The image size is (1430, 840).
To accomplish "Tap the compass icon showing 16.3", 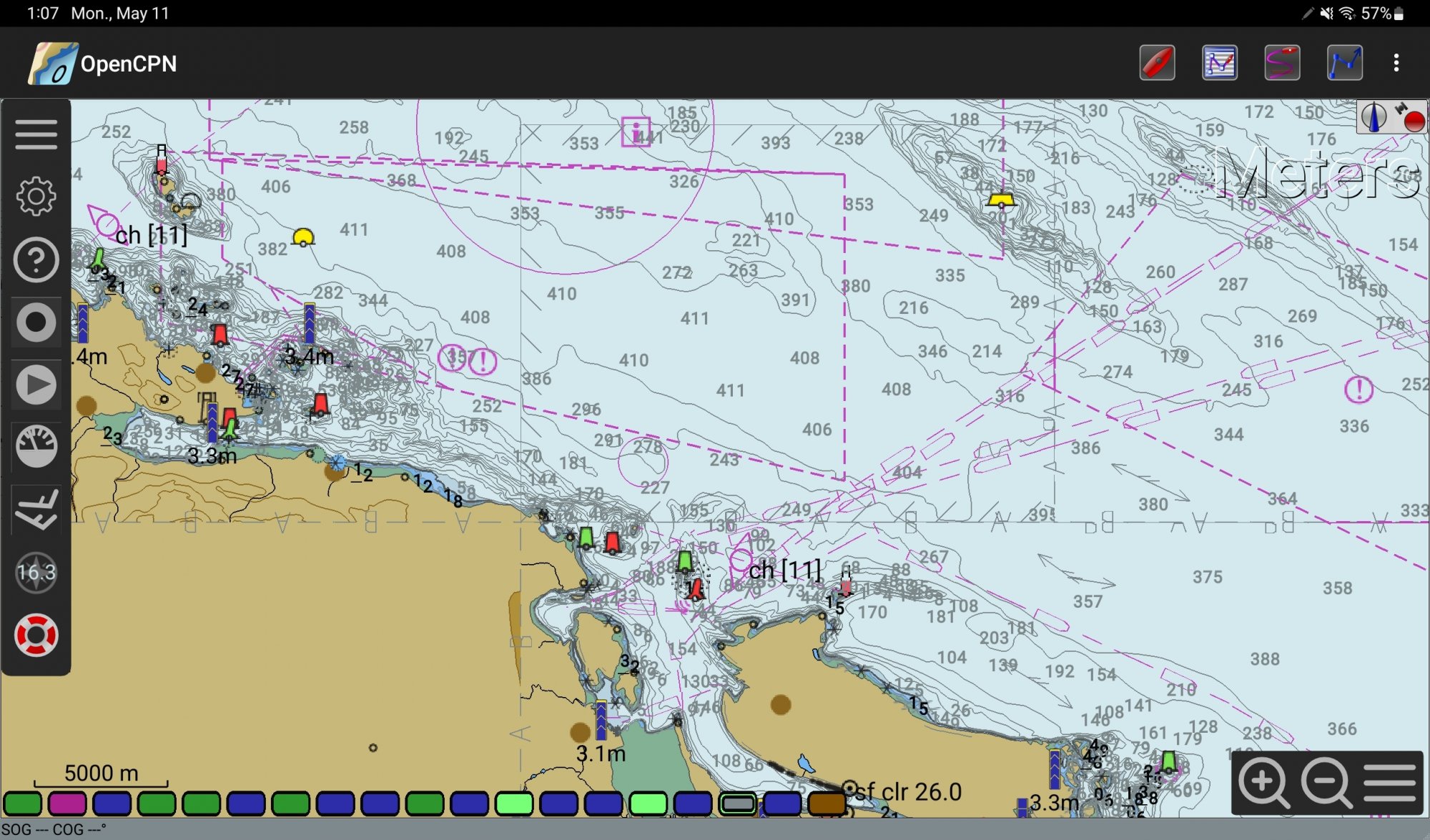I will [36, 573].
